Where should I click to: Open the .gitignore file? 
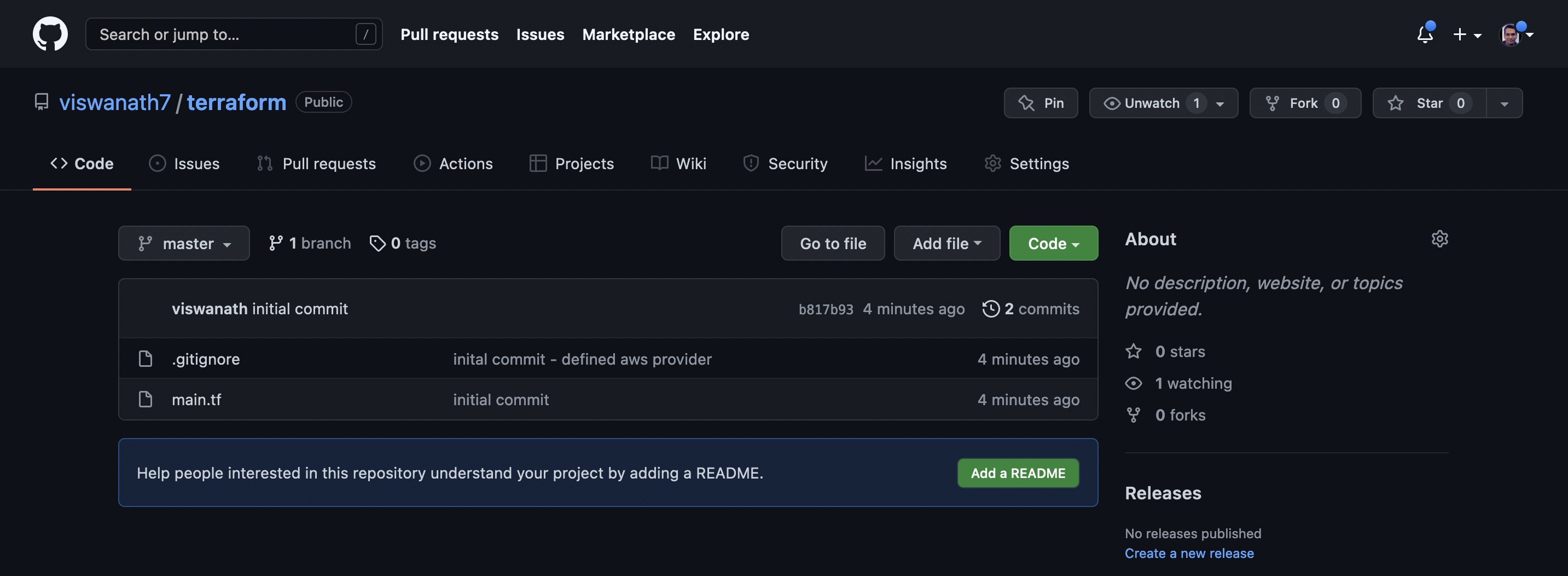tap(206, 359)
